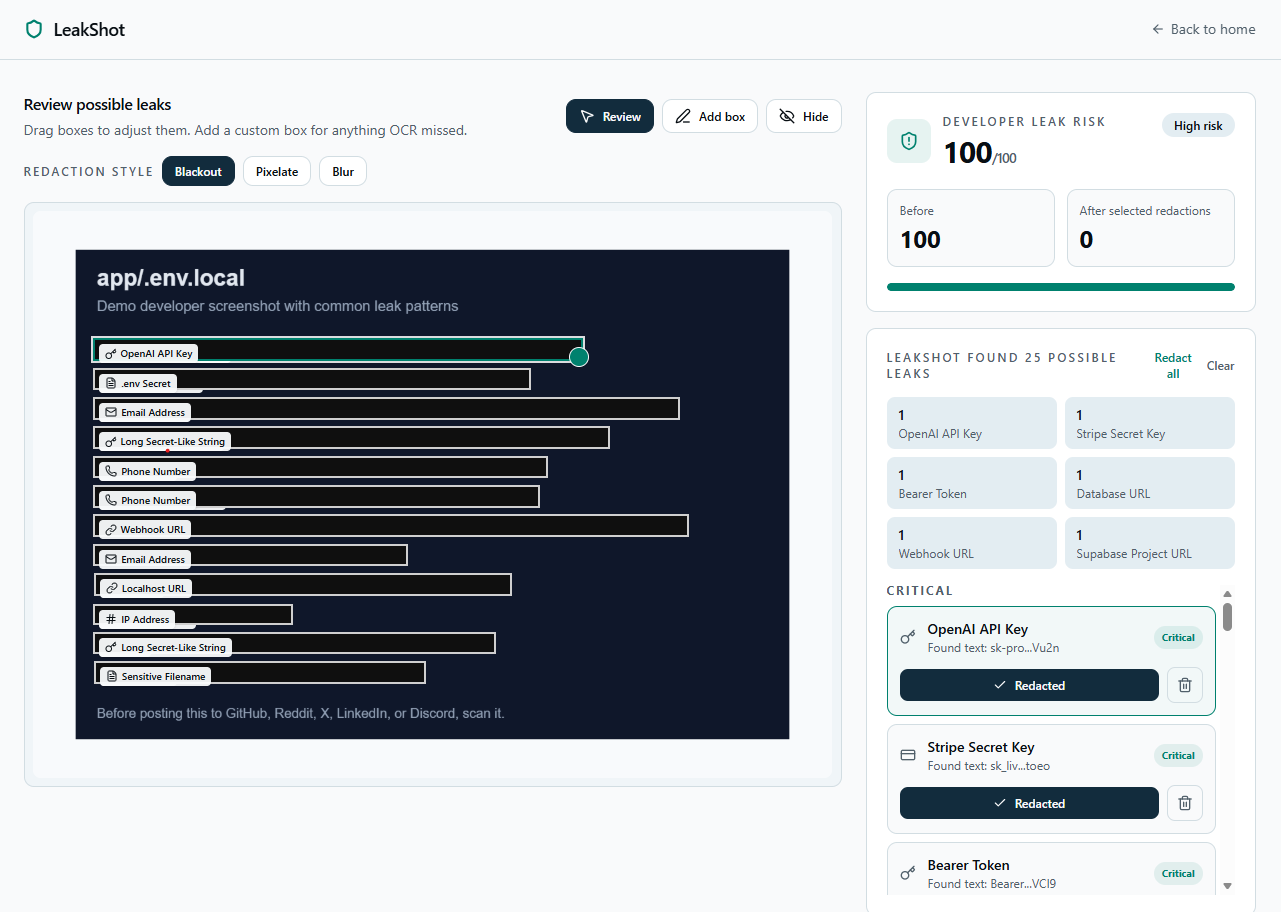Click the green leak risk progress bar
This screenshot has width=1281, height=912.
pyautogui.click(x=1061, y=287)
